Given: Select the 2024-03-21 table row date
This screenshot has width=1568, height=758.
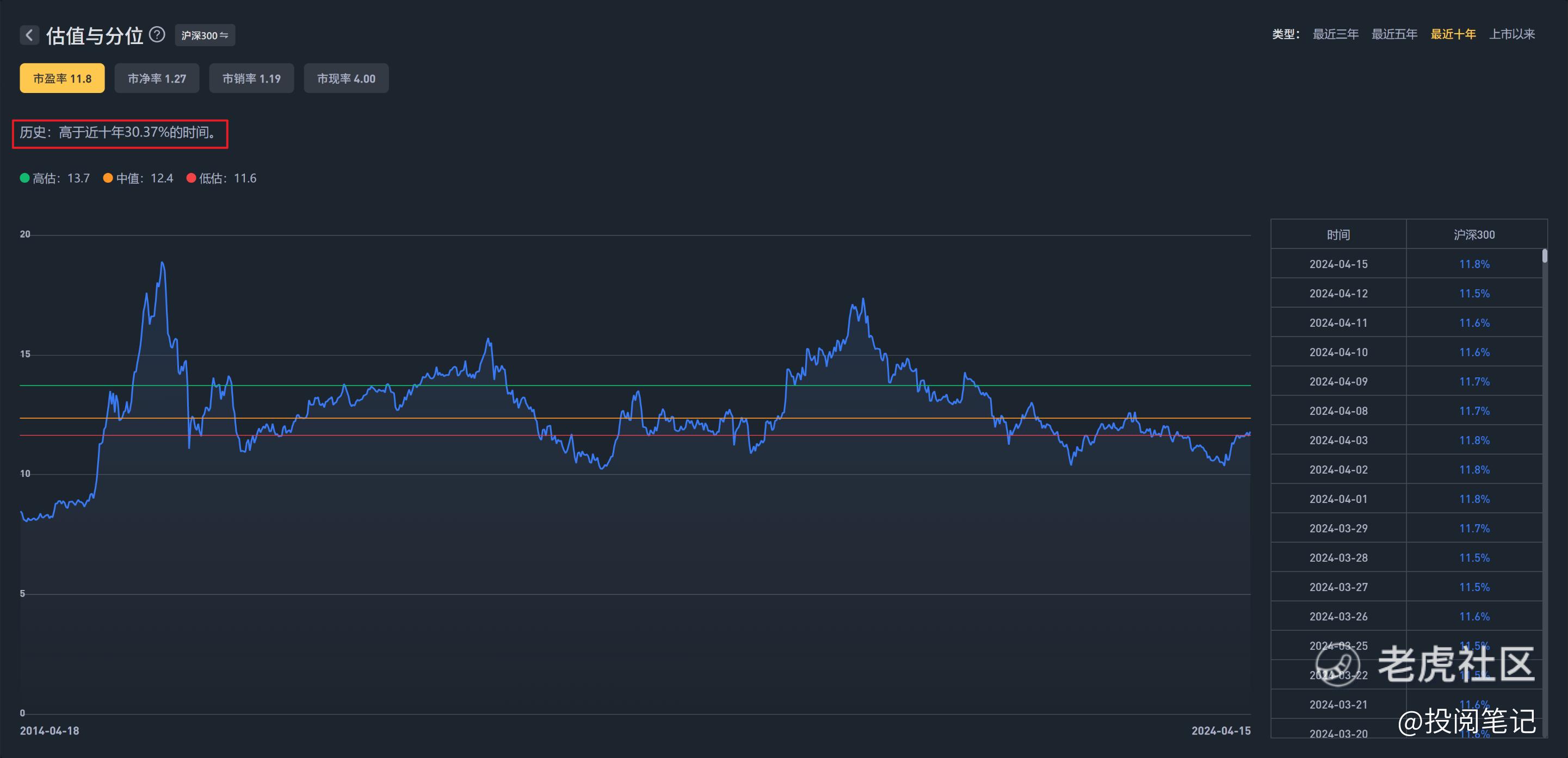Looking at the screenshot, I should point(1338,705).
